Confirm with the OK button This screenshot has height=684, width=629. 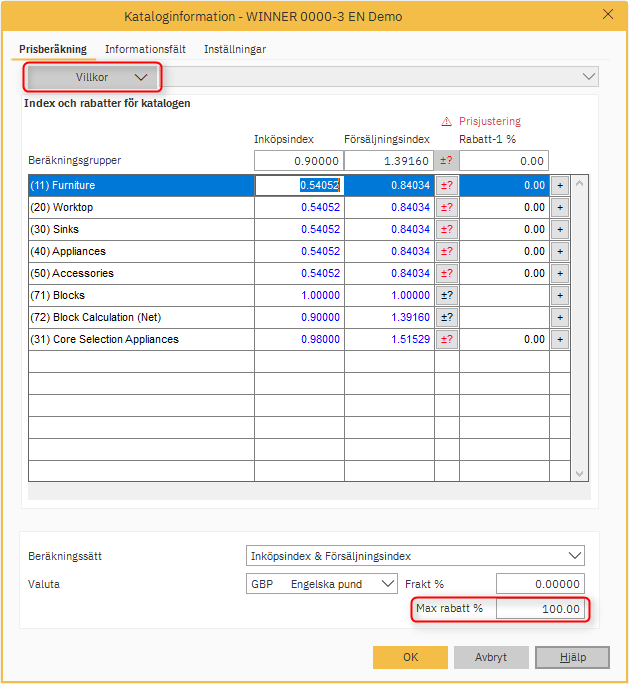tap(410, 657)
